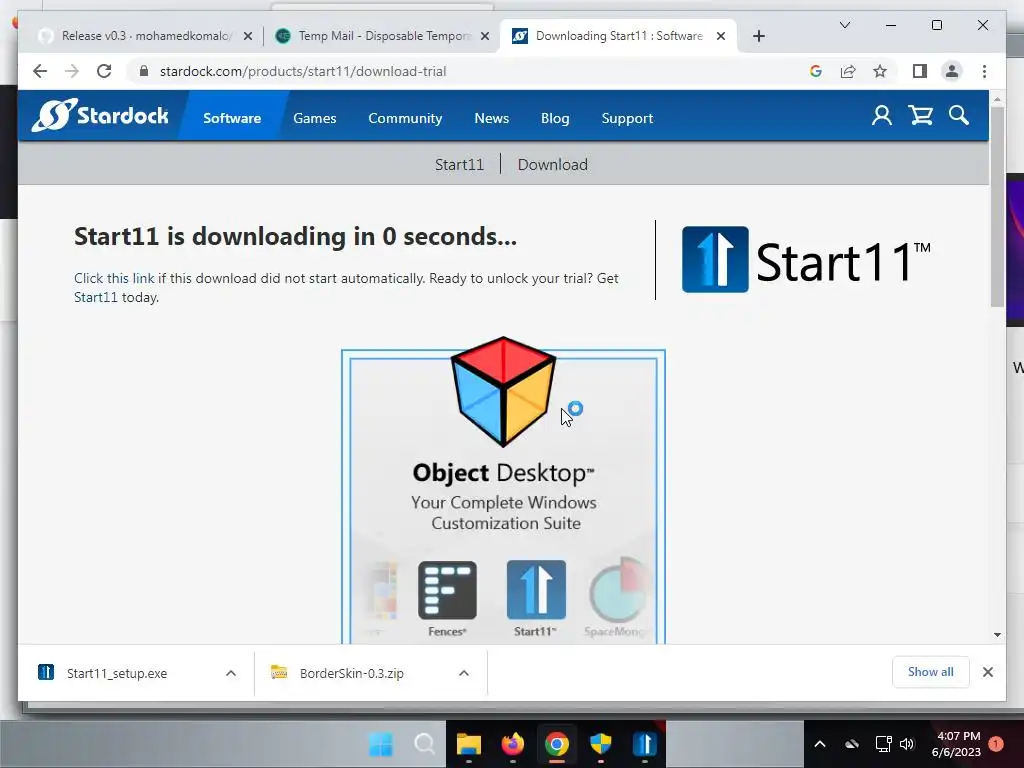Screen dimensions: 1024x768
Task: Expand Start11_setup.exe download options
Action: (231, 673)
